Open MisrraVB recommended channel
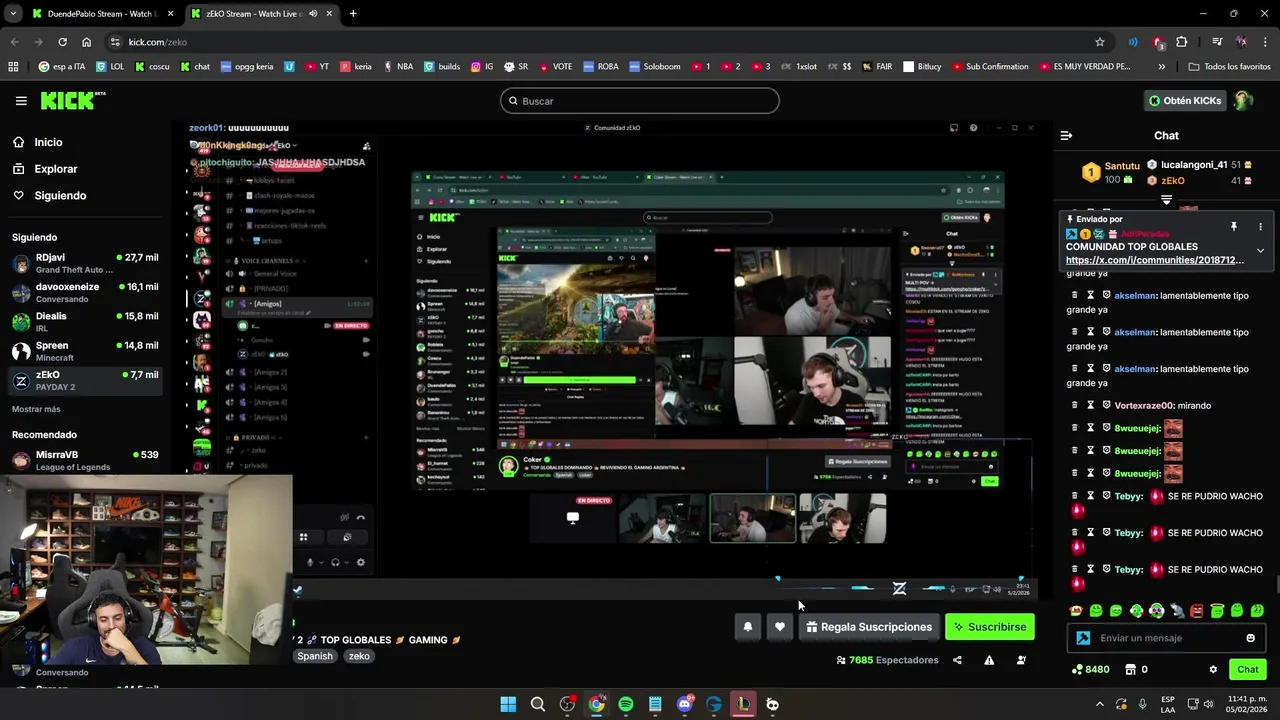1280x720 pixels. 85,460
